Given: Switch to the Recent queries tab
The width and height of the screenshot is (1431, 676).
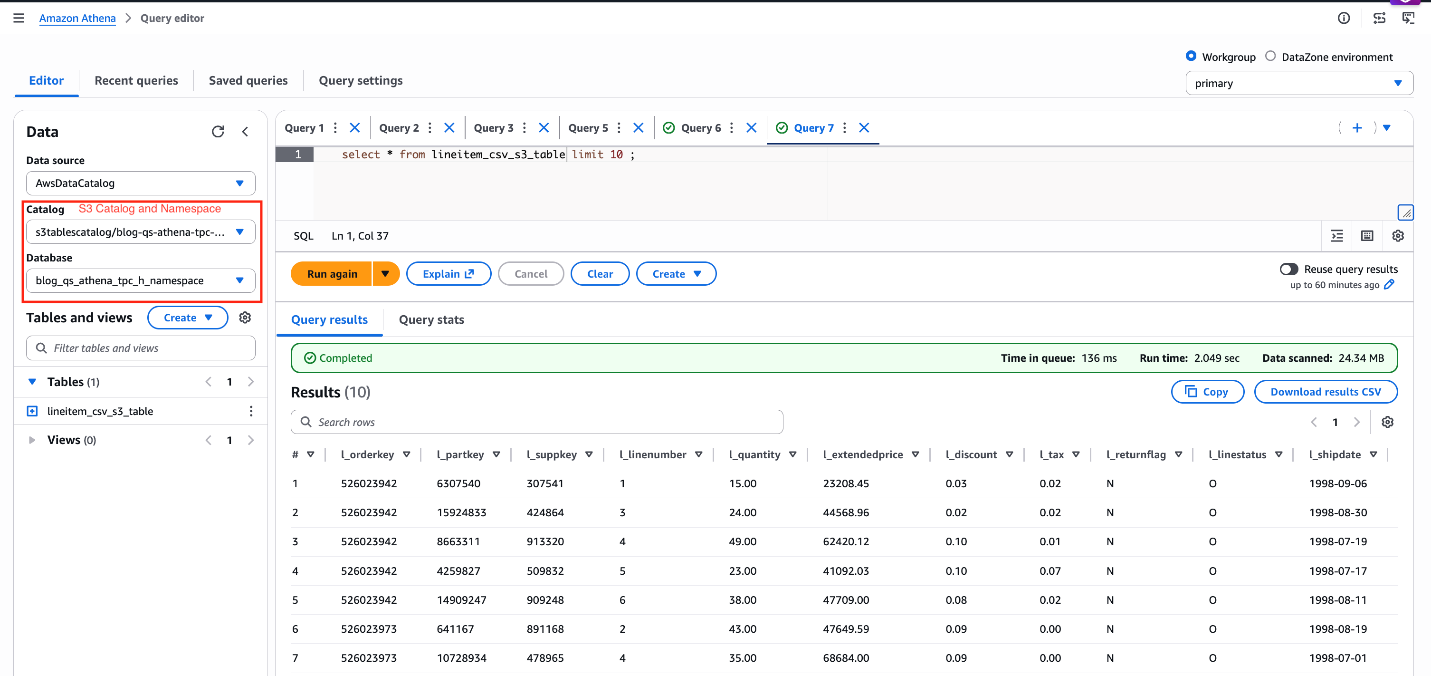Looking at the screenshot, I should click(136, 81).
